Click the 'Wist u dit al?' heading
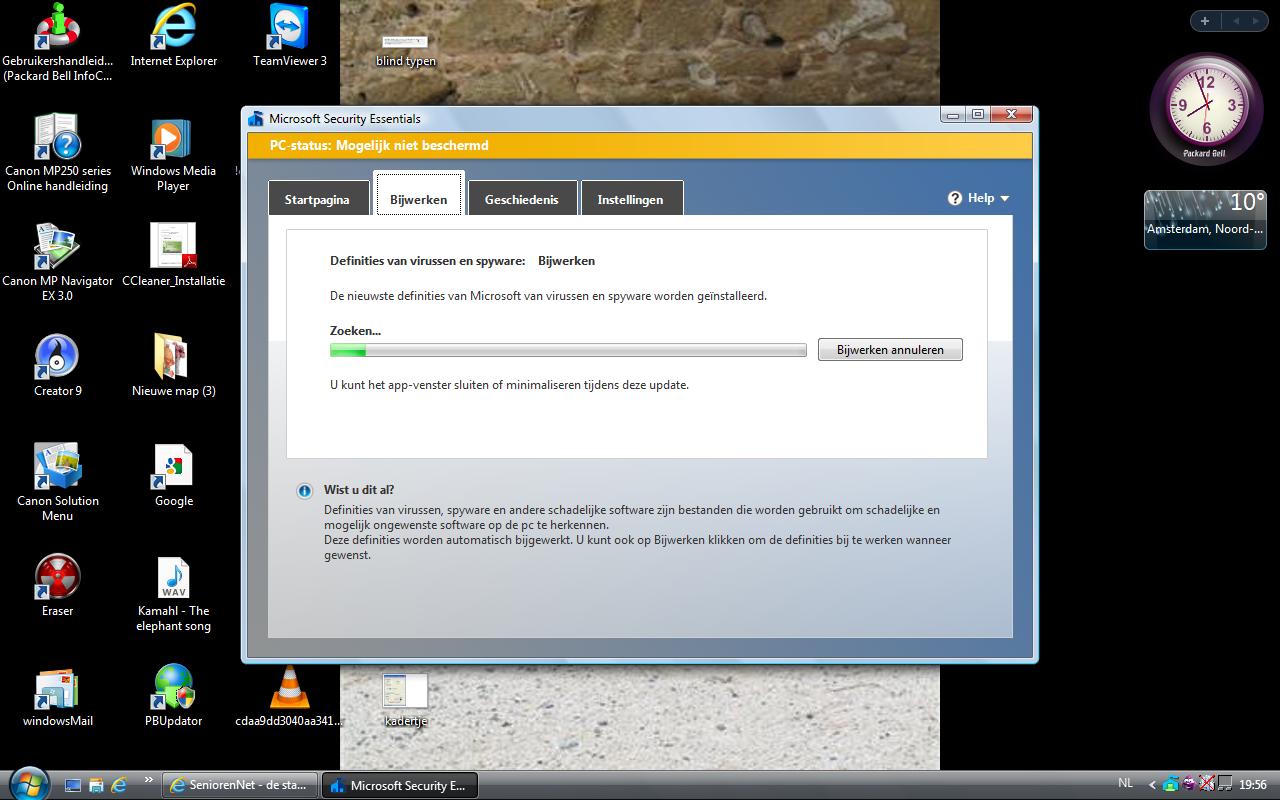 click(359, 490)
